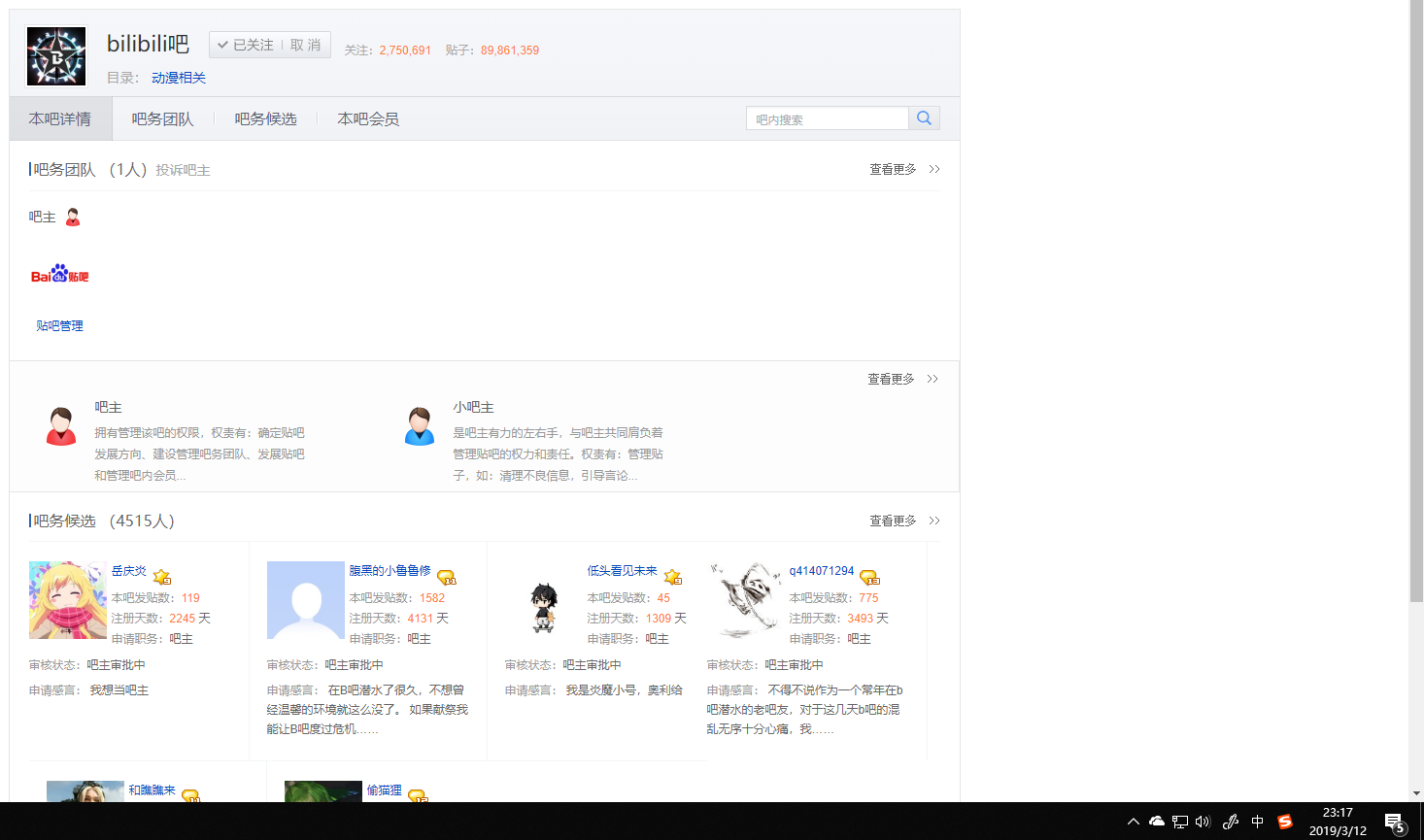1424x840 pixels.
Task: Click 取消 to unfollow the forum
Action: pyautogui.click(x=305, y=45)
